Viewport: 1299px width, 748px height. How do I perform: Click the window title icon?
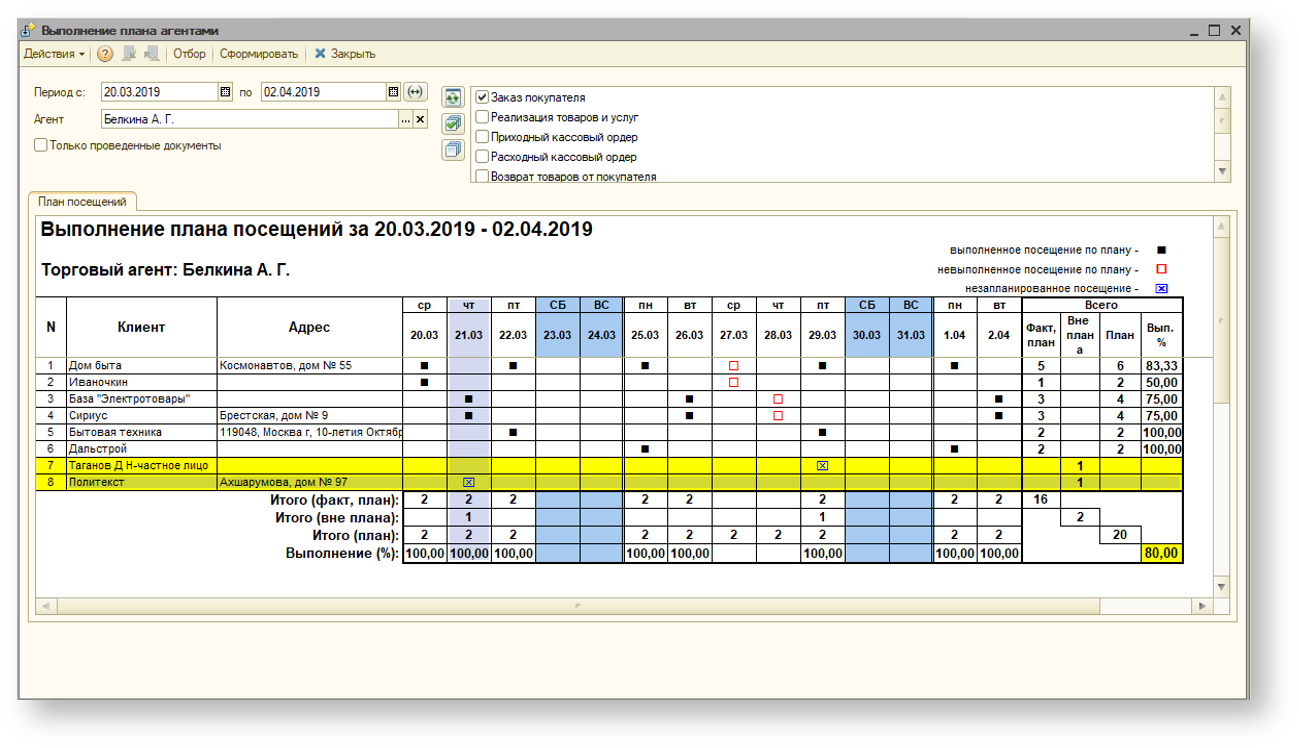tap(28, 31)
